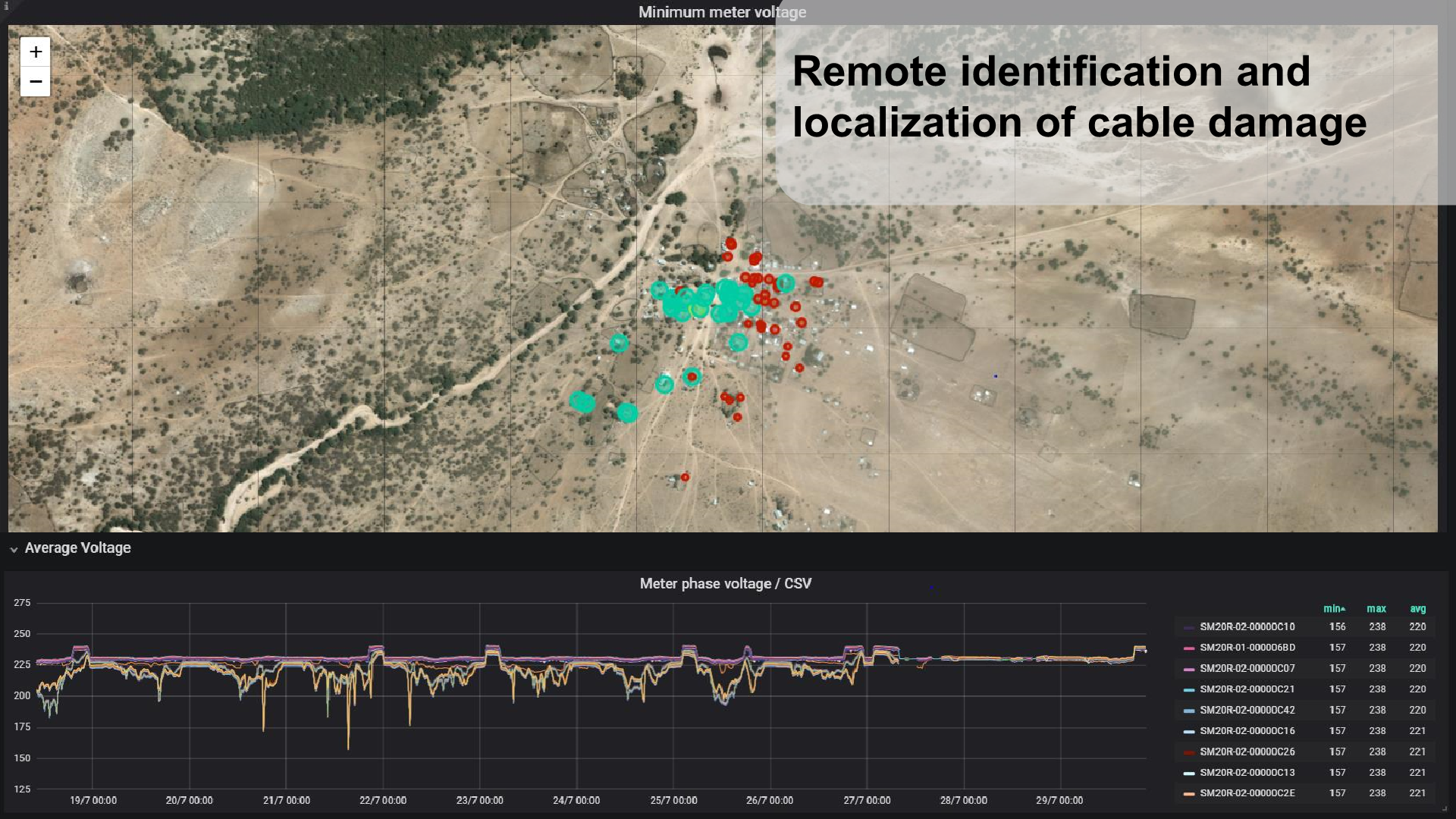The height and width of the screenshot is (819, 1456).
Task: Toggle series SM20R-02-00000C07 in legend
Action: pyautogui.click(x=1247, y=669)
